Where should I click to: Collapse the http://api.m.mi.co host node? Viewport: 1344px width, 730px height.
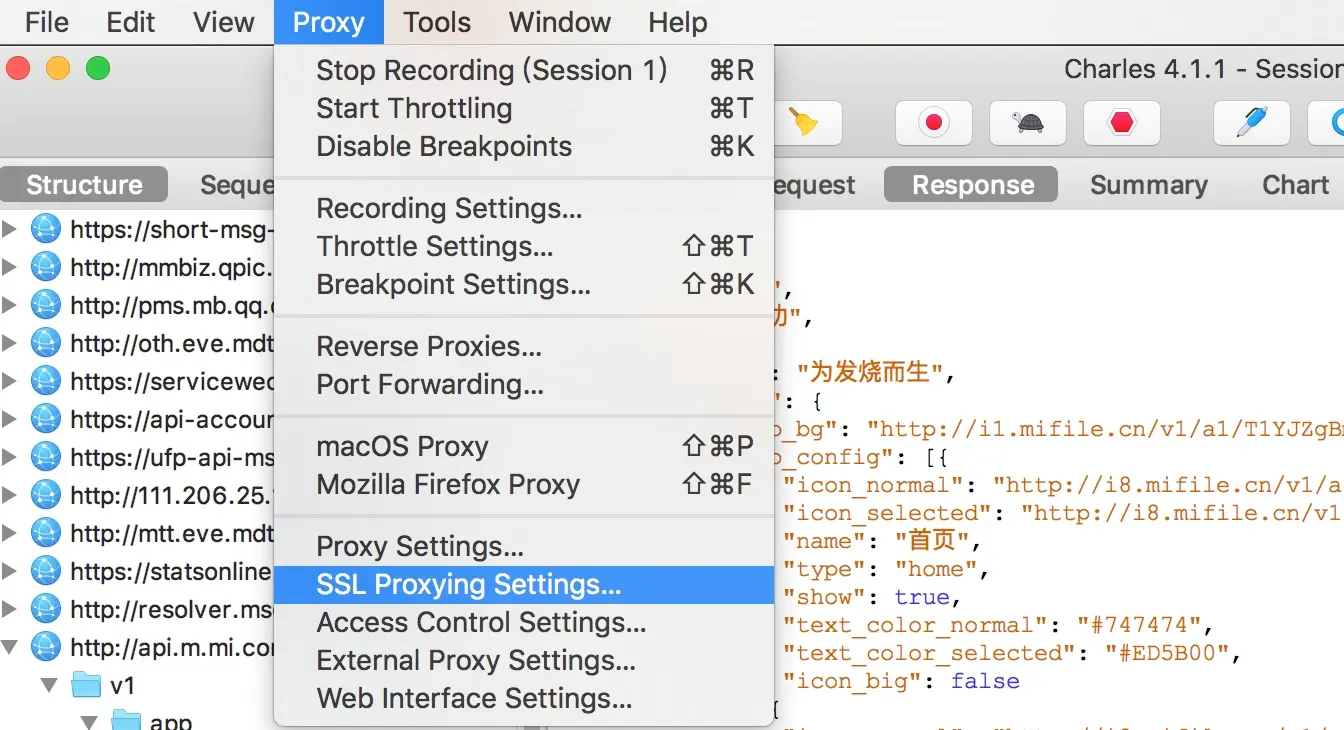(x=10, y=648)
